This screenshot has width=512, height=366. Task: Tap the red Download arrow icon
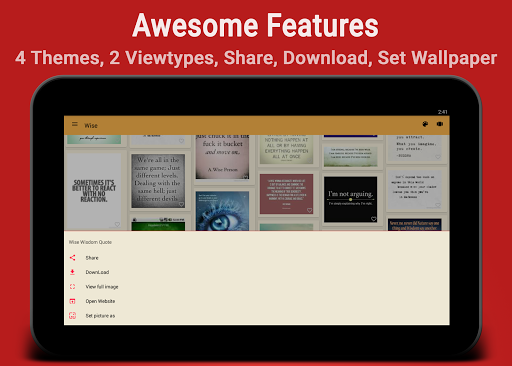[72, 272]
